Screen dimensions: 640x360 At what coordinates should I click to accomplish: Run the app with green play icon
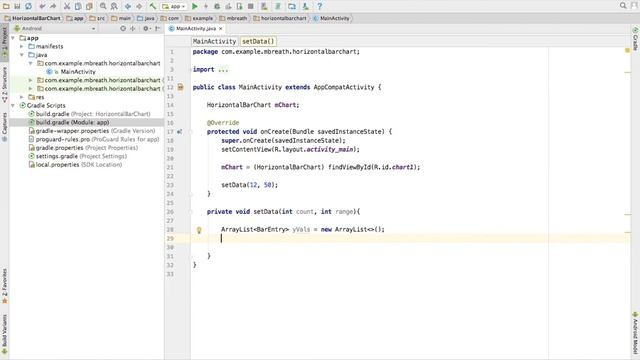click(195, 6)
